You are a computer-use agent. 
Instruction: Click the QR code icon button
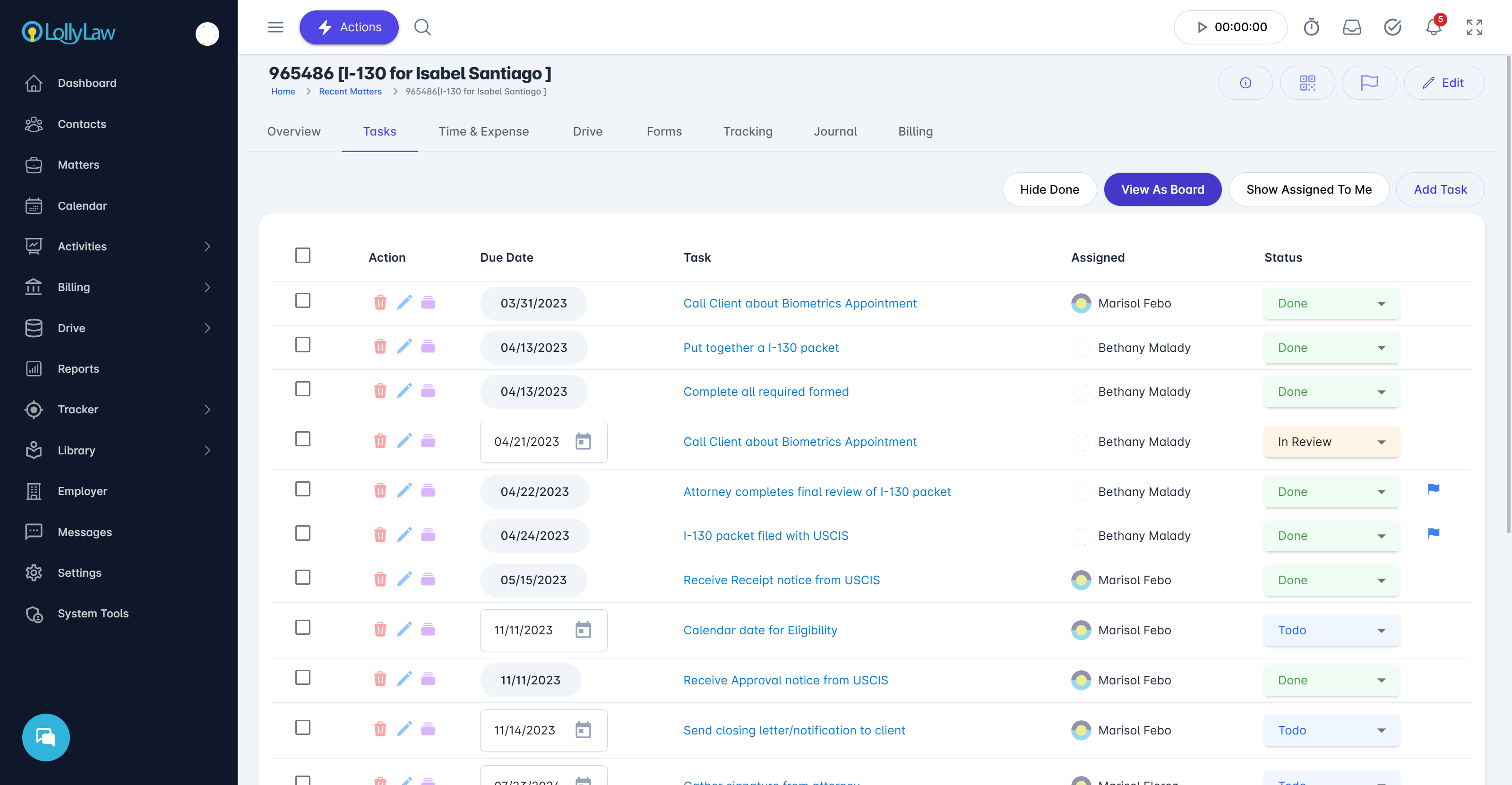click(x=1306, y=83)
